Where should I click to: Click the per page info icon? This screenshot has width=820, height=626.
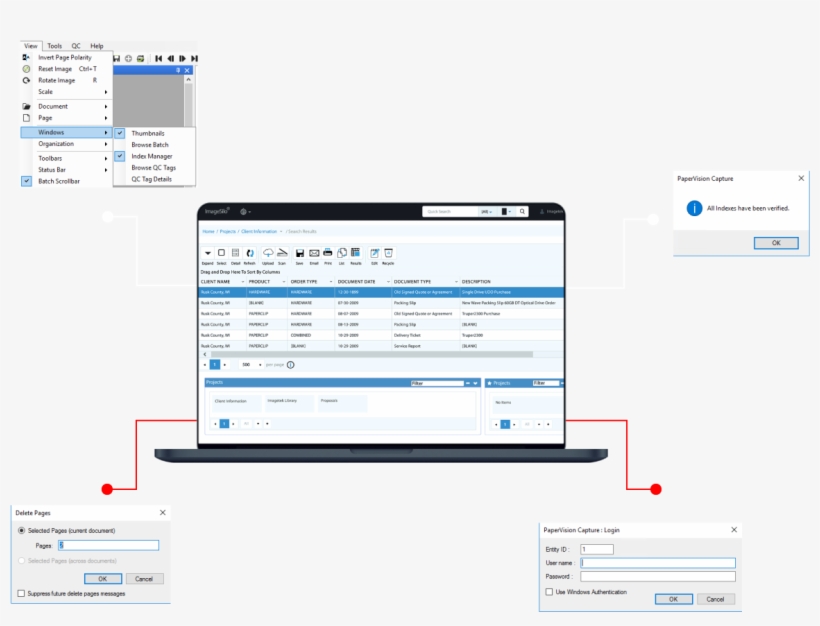(291, 365)
